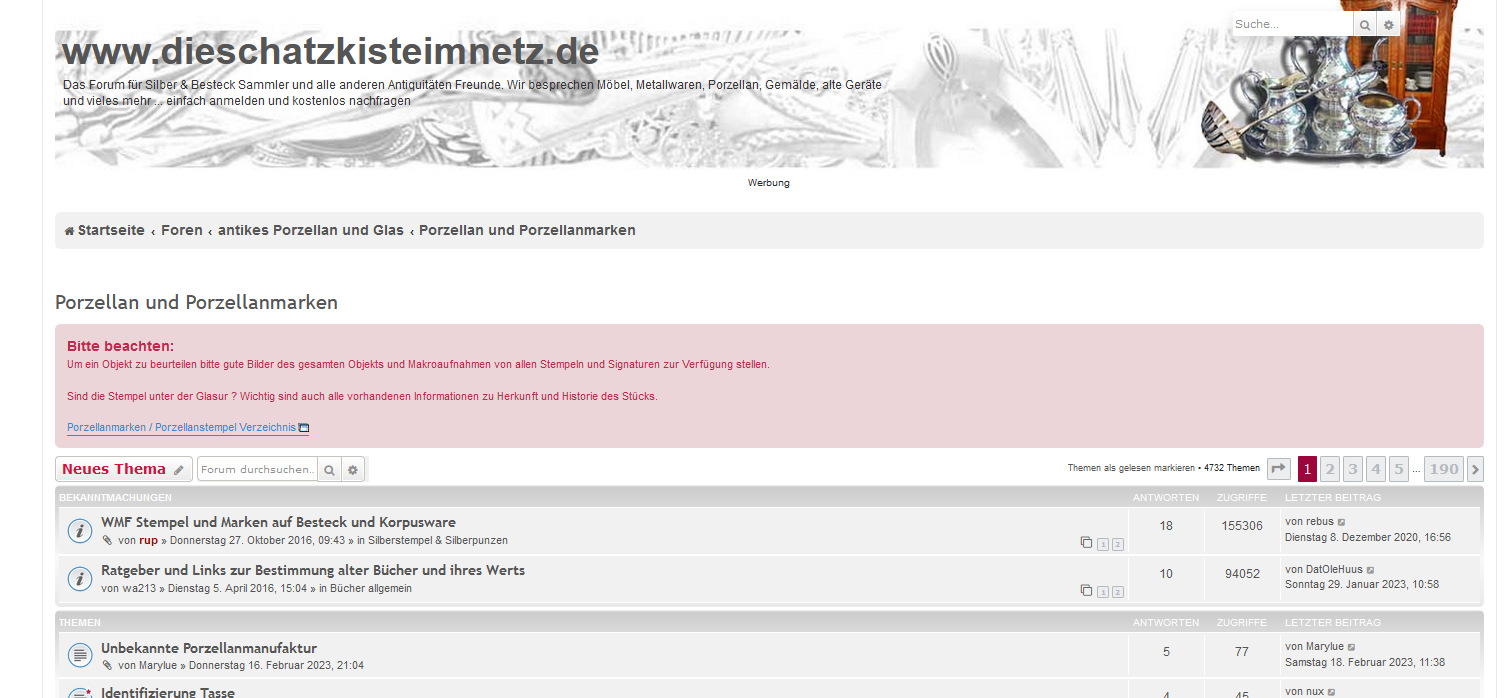This screenshot has height=698, width=1508.
Task: Open advanced search via the gear icon
Action: 352,468
